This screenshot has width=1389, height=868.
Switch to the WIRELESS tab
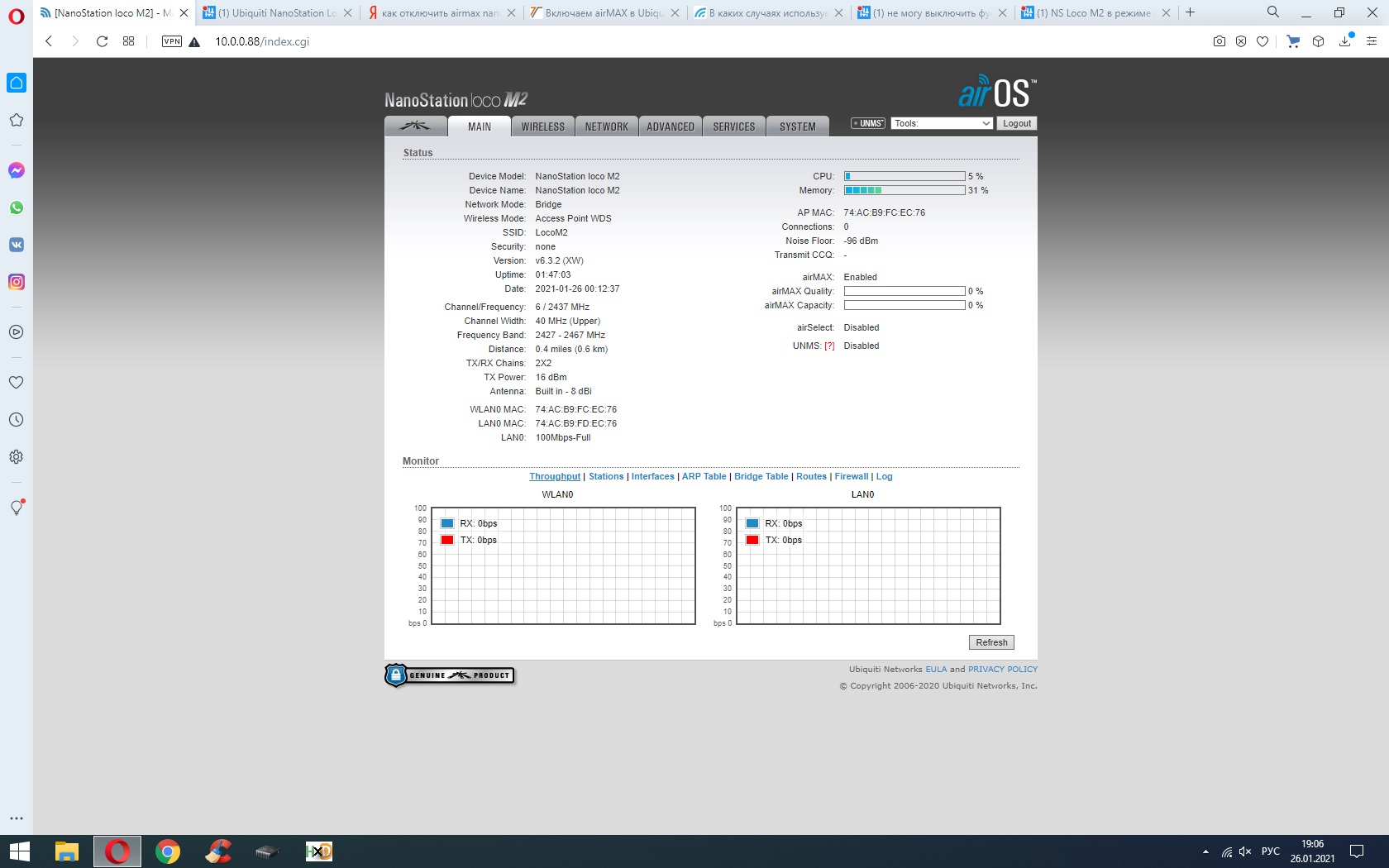(x=543, y=126)
